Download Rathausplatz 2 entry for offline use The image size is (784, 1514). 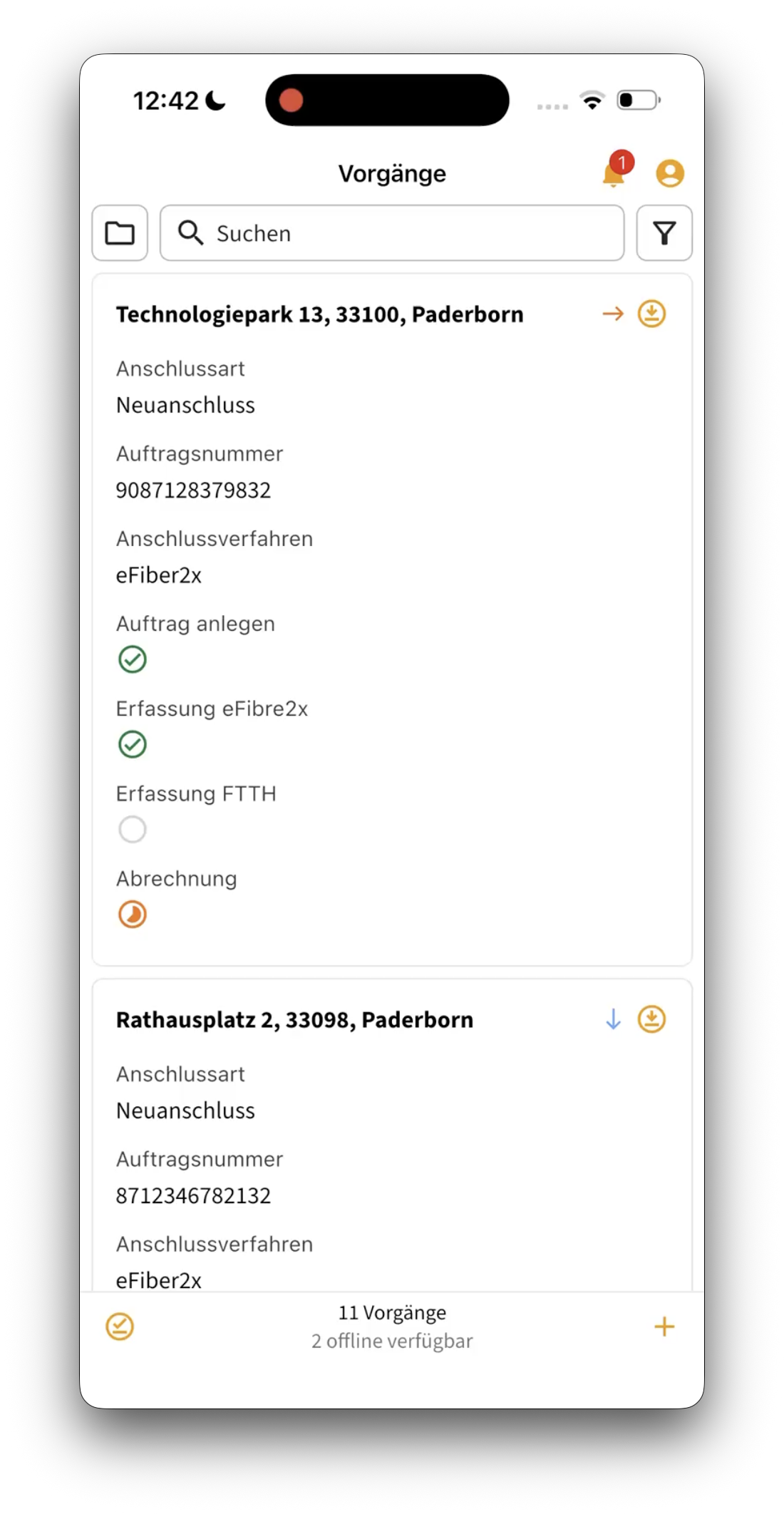pos(651,1019)
